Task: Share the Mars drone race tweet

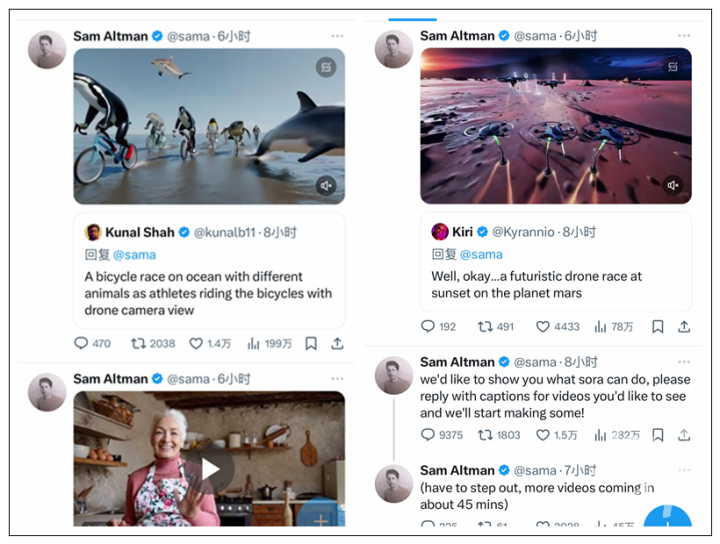Action: (684, 326)
